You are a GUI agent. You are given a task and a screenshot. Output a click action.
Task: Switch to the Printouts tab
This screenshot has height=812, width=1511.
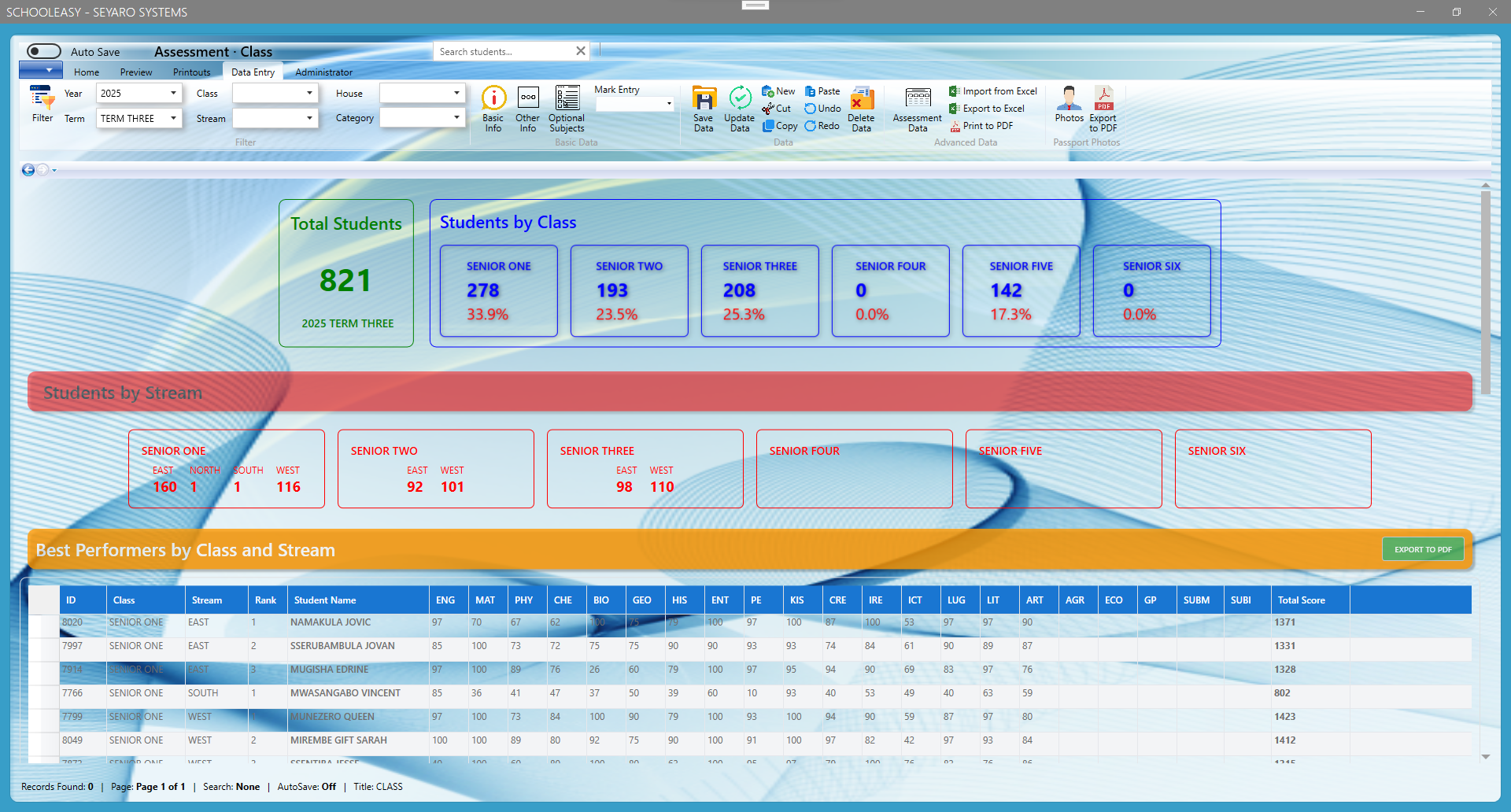click(191, 72)
